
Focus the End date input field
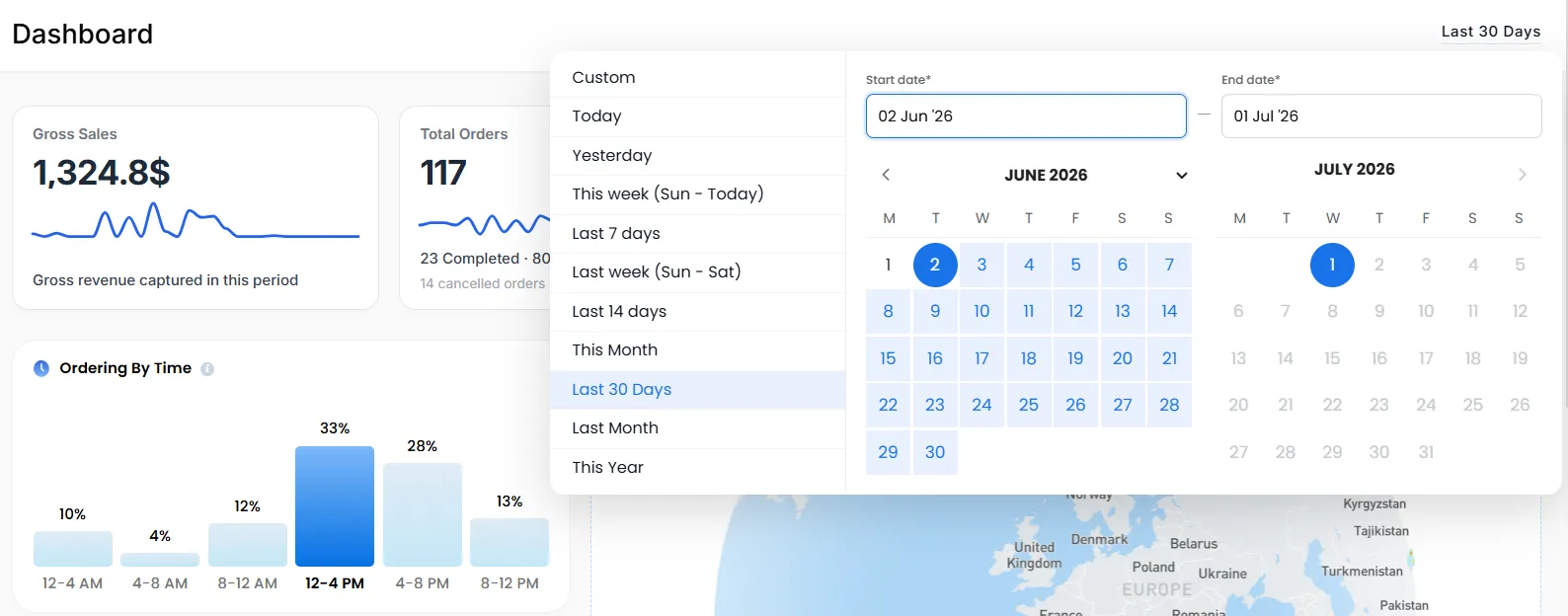[1381, 116]
